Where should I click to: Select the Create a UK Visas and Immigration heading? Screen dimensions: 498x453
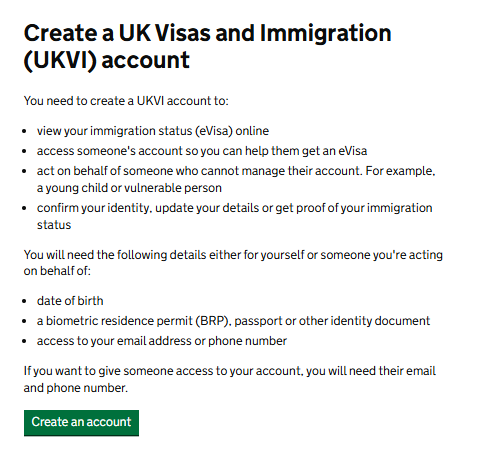pos(207,46)
